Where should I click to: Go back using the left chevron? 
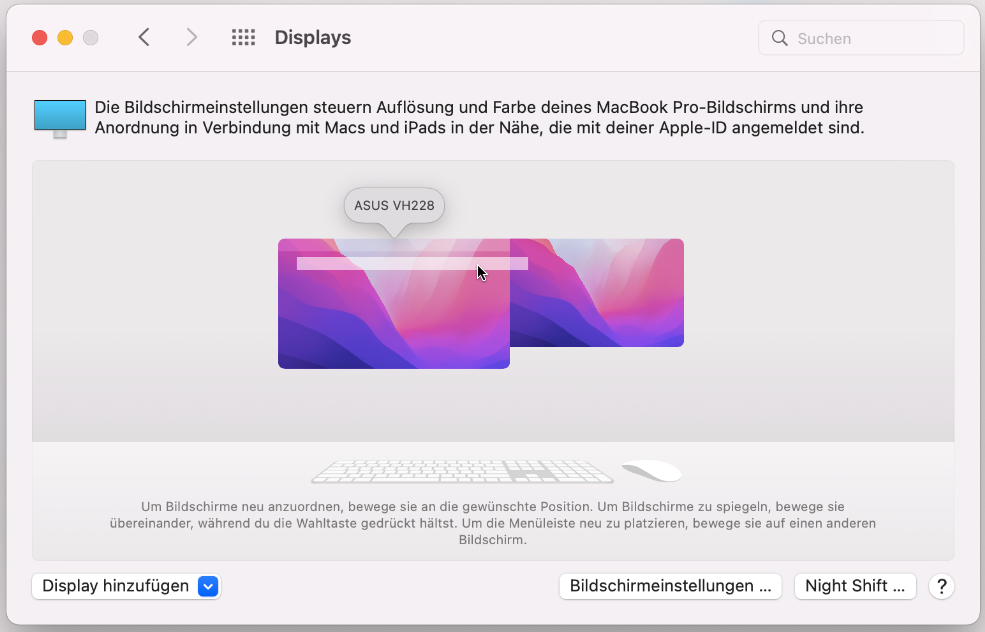point(144,38)
